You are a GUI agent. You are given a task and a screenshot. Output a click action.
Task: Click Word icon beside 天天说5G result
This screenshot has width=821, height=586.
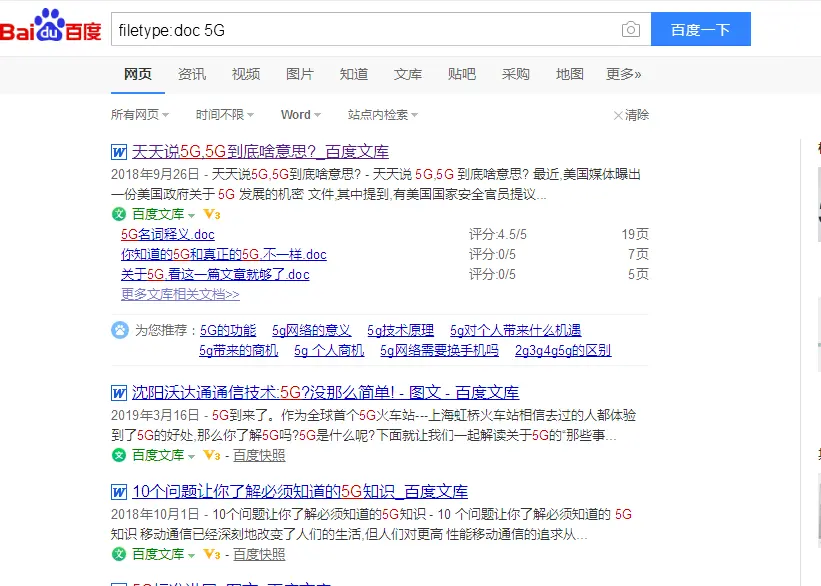(x=119, y=152)
